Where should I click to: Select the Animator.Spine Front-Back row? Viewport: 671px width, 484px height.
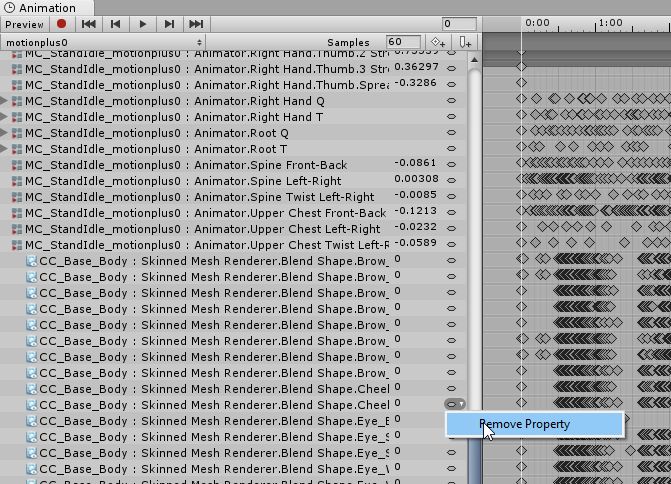pyautogui.click(x=233, y=165)
